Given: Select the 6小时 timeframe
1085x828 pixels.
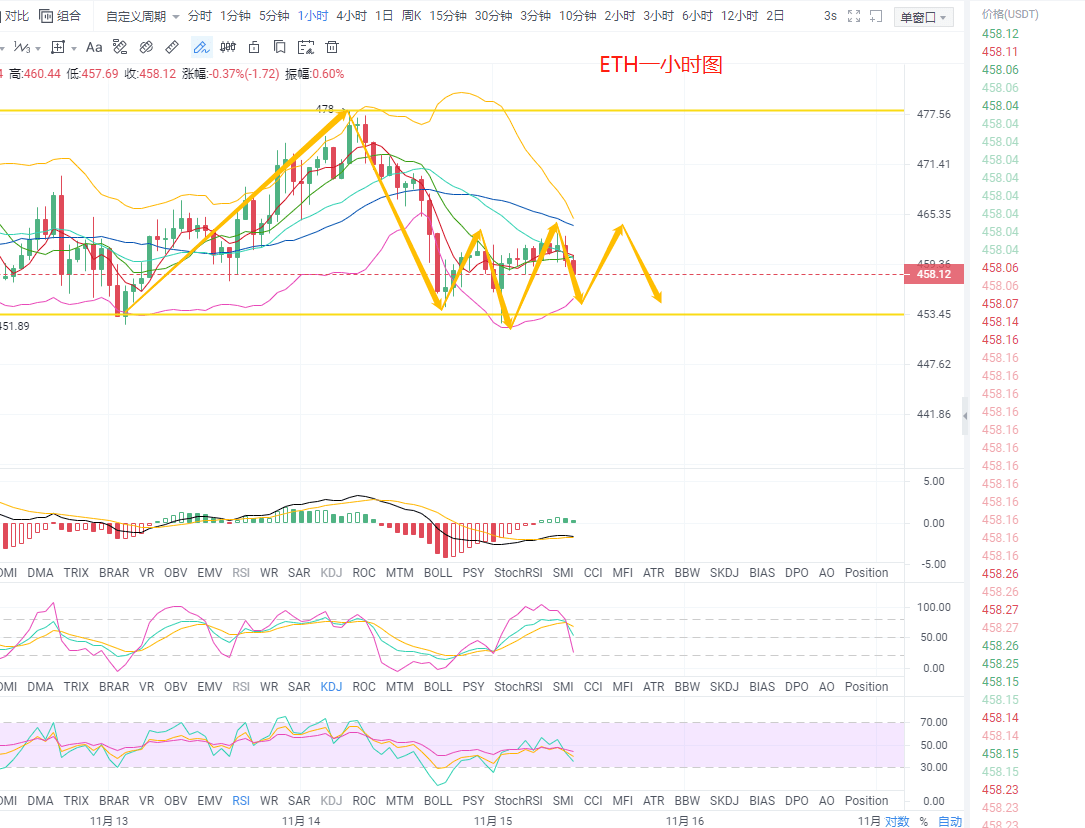Looking at the screenshot, I should coord(697,16).
